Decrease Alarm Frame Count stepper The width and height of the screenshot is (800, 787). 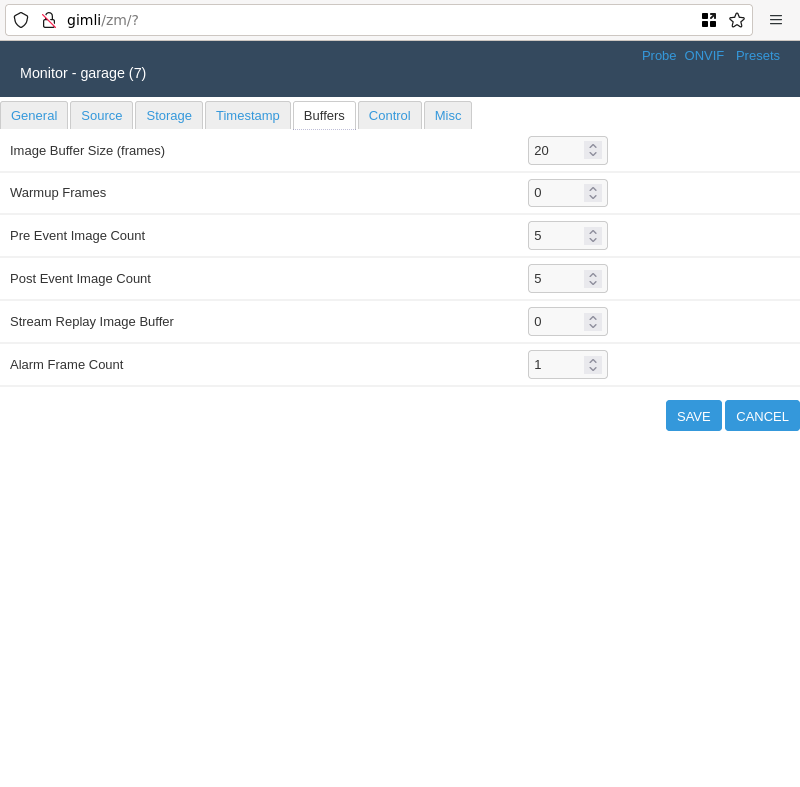click(x=593, y=369)
